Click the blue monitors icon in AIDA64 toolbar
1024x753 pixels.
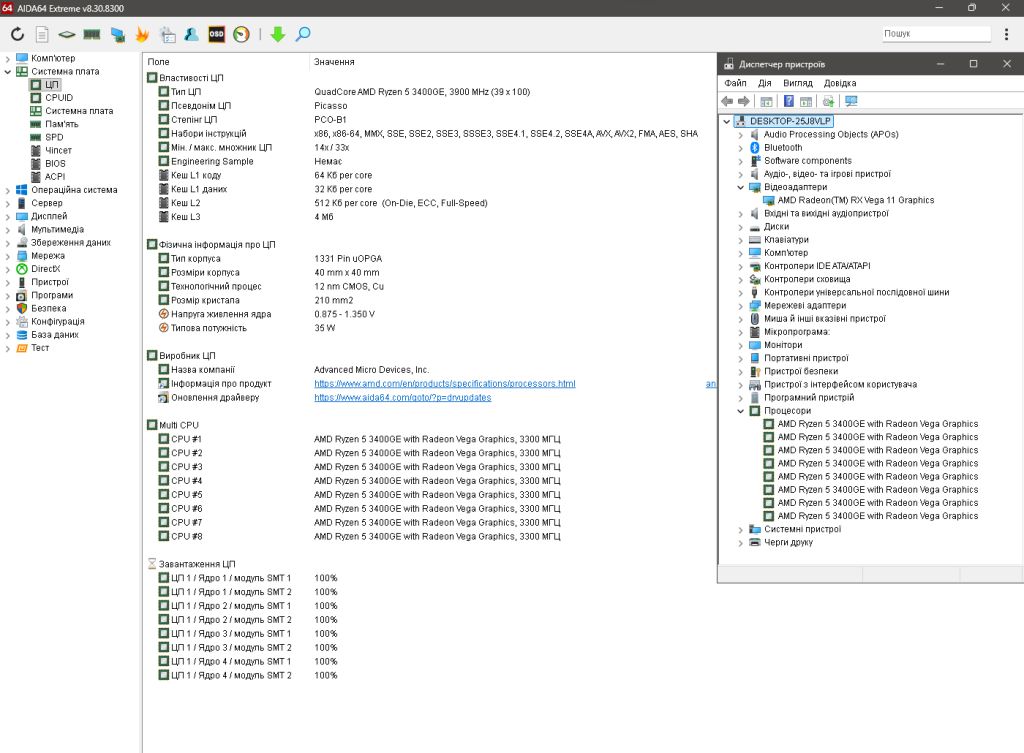point(118,34)
